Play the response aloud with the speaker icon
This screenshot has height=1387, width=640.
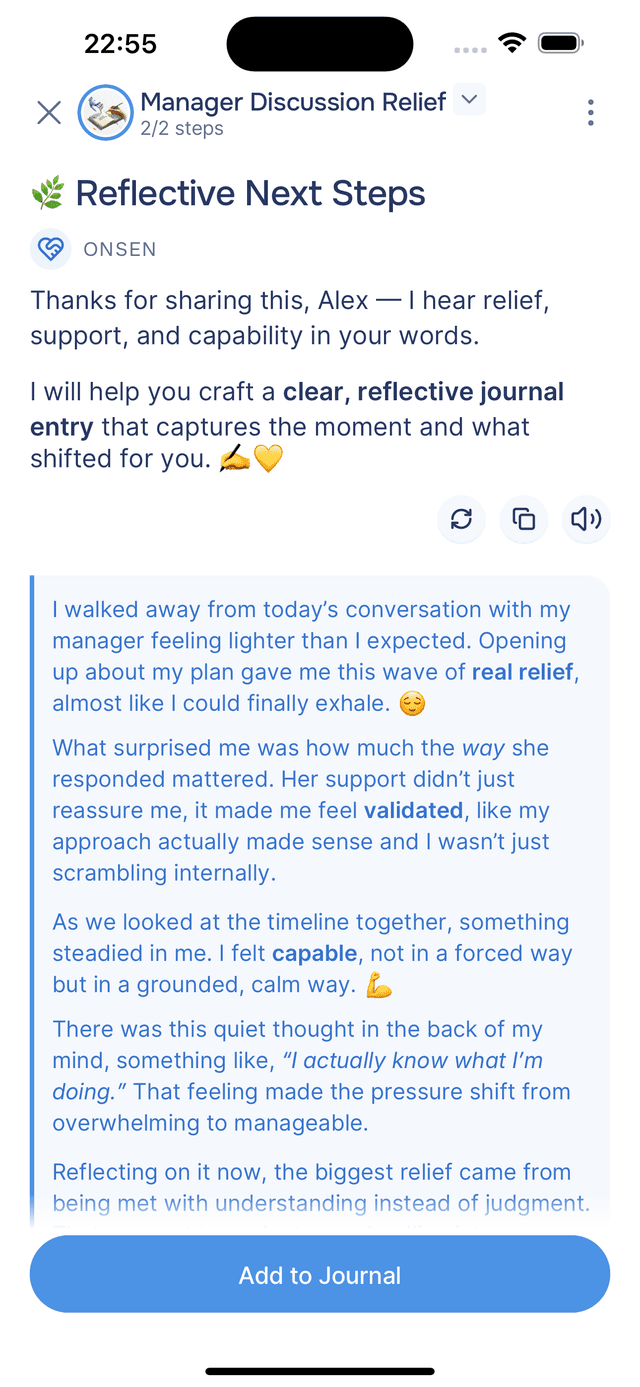coord(586,520)
